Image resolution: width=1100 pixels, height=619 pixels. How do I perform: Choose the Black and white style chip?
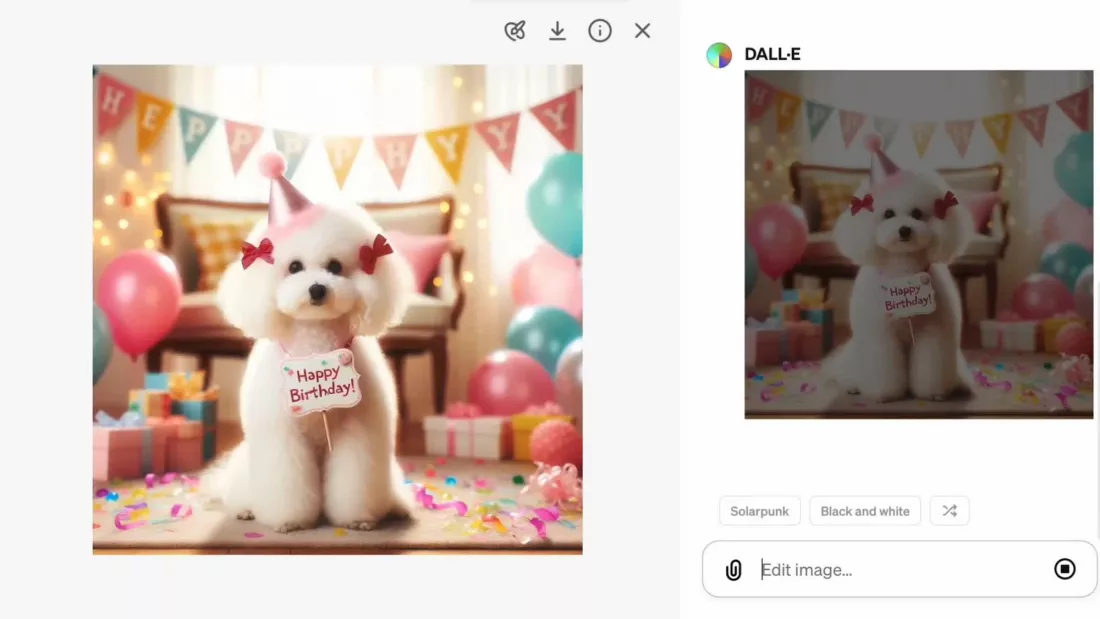pyautogui.click(x=865, y=511)
